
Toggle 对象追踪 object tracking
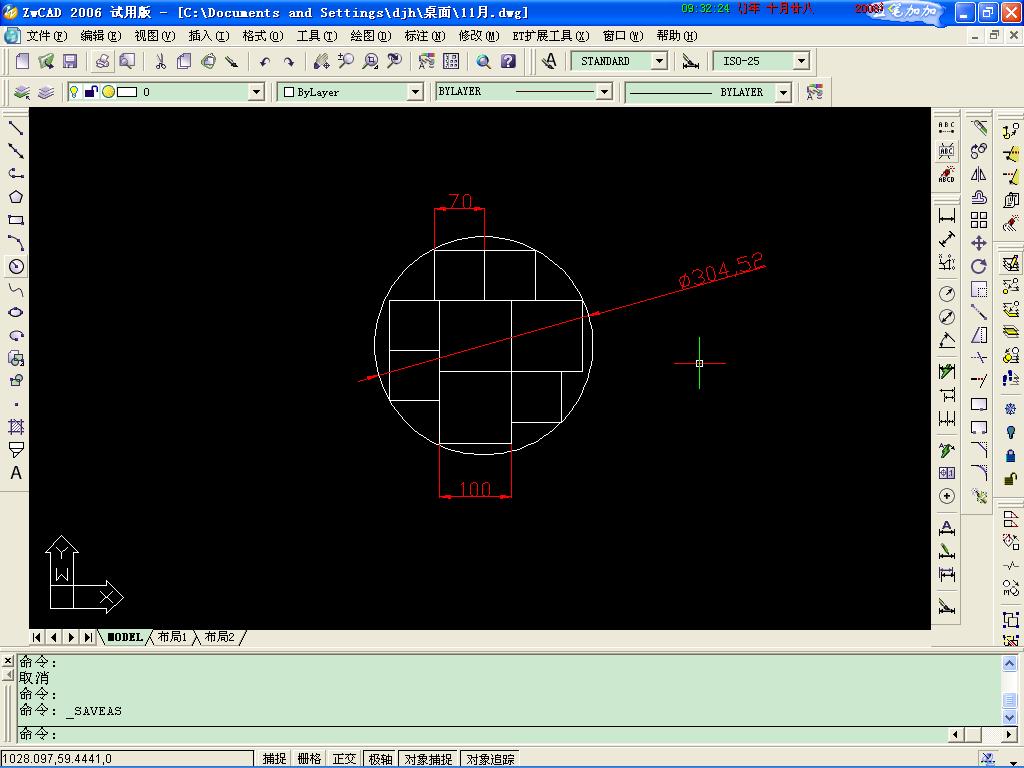[x=490, y=759]
